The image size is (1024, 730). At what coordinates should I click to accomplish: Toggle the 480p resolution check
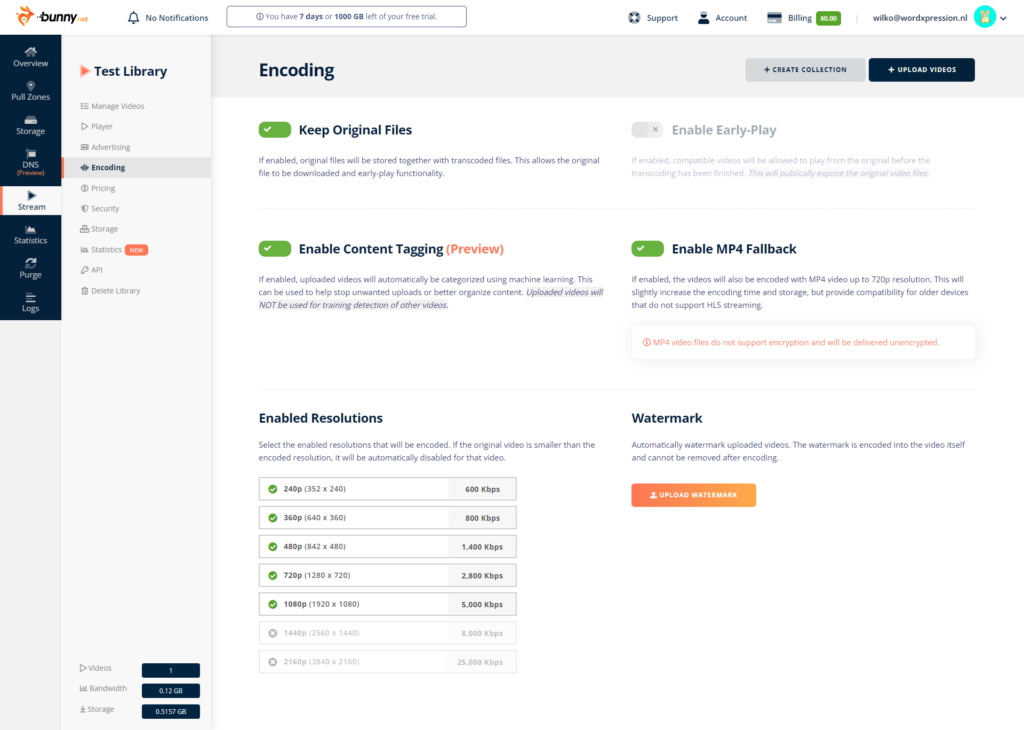click(273, 547)
